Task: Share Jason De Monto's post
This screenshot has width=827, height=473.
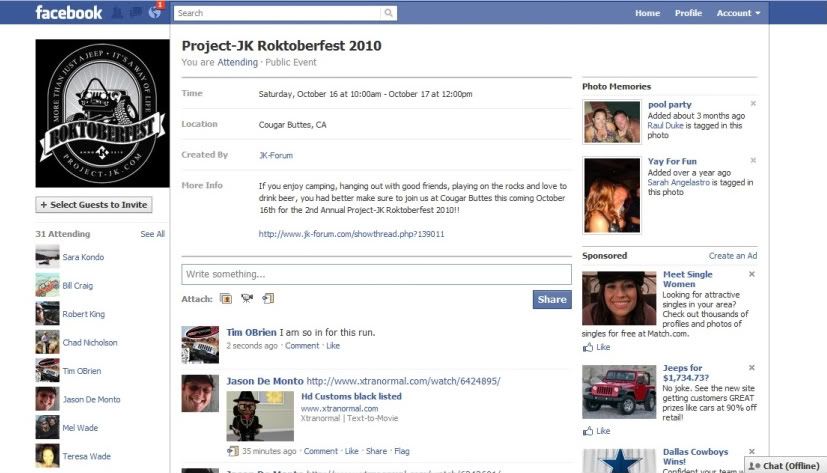Action: coord(376,451)
